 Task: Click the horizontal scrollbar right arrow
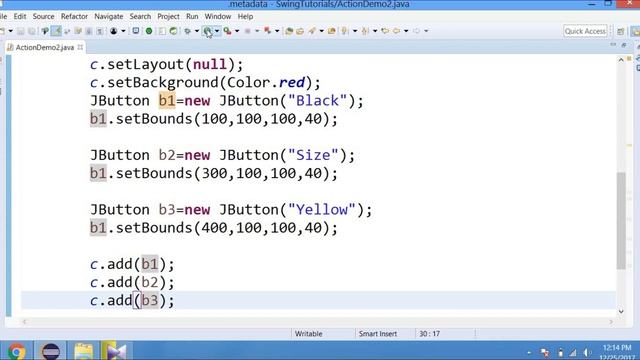(611, 322)
